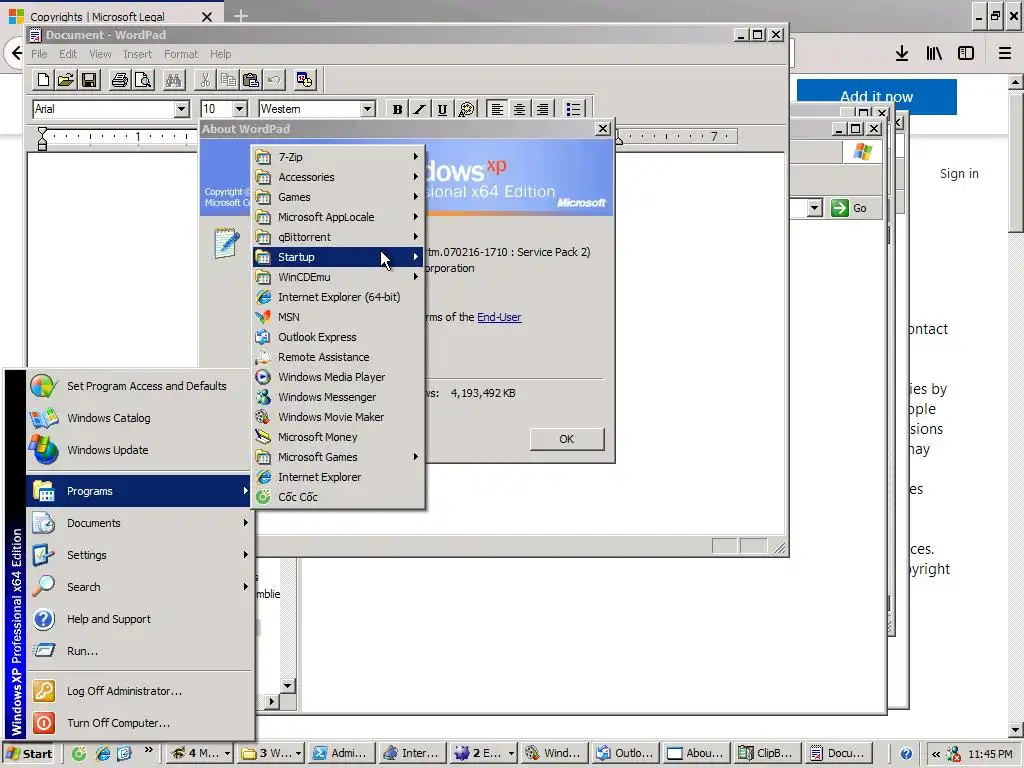Click the Add it now button
Image resolution: width=1024 pixels, height=768 pixels.
(x=876, y=97)
